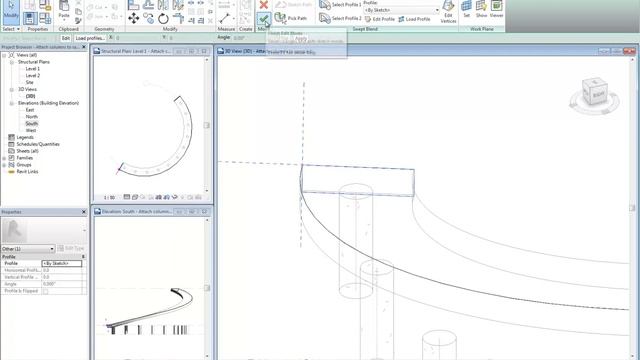Open the Profile By Sketch dropdown in the ribbon
Viewport: 640px width, 360px height.
(x=402, y=10)
